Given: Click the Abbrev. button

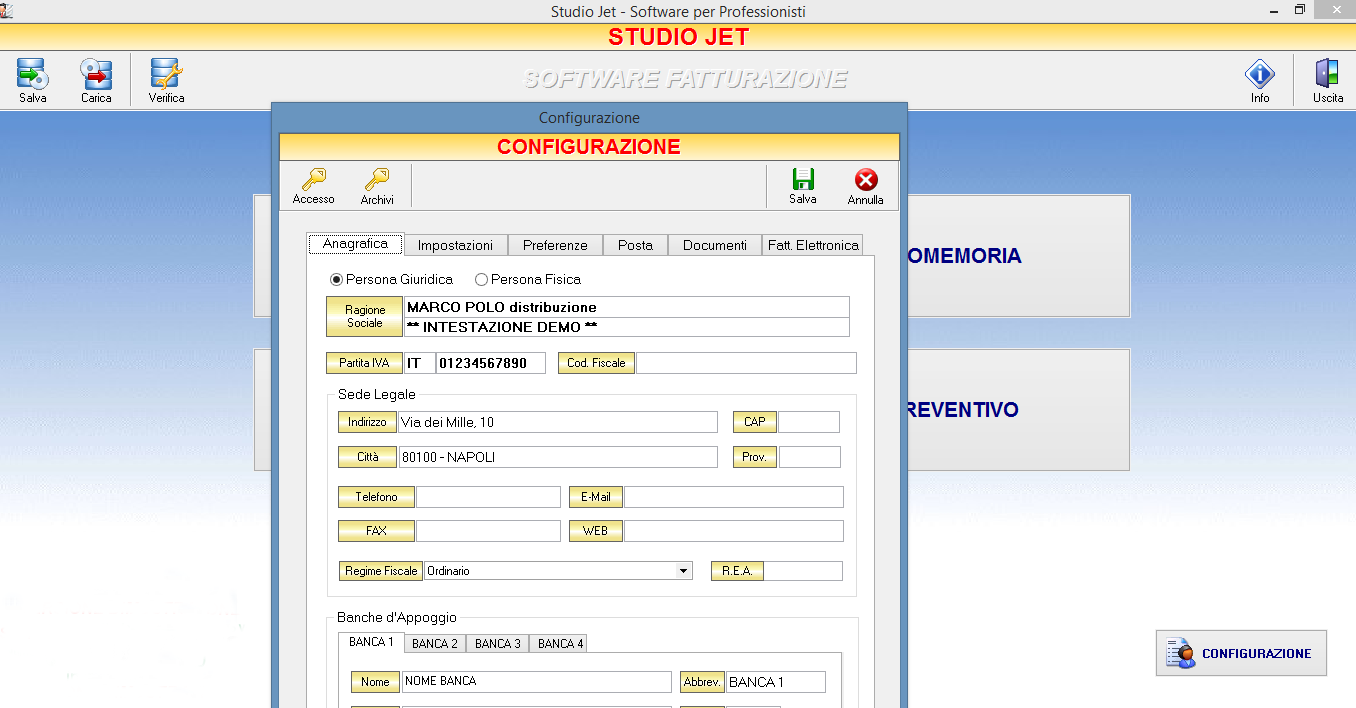Looking at the screenshot, I should click(702, 682).
